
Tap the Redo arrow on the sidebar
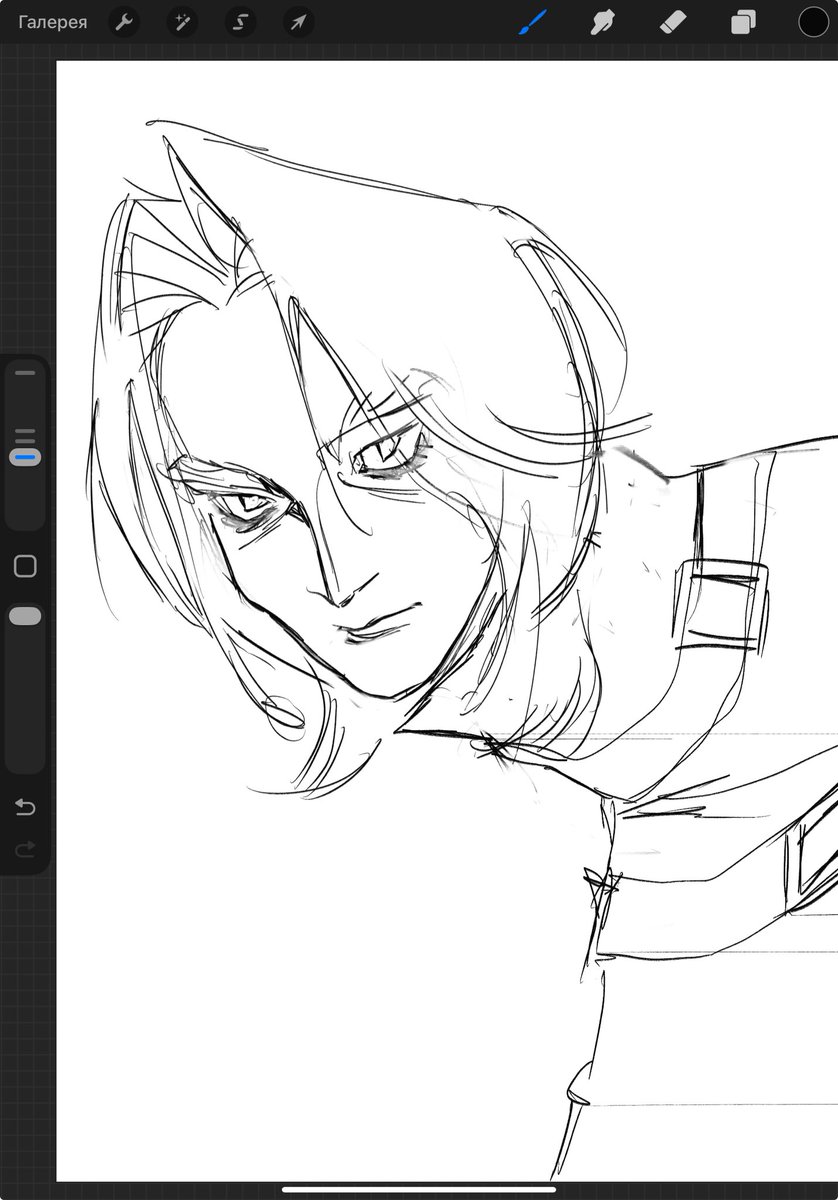tap(25, 850)
